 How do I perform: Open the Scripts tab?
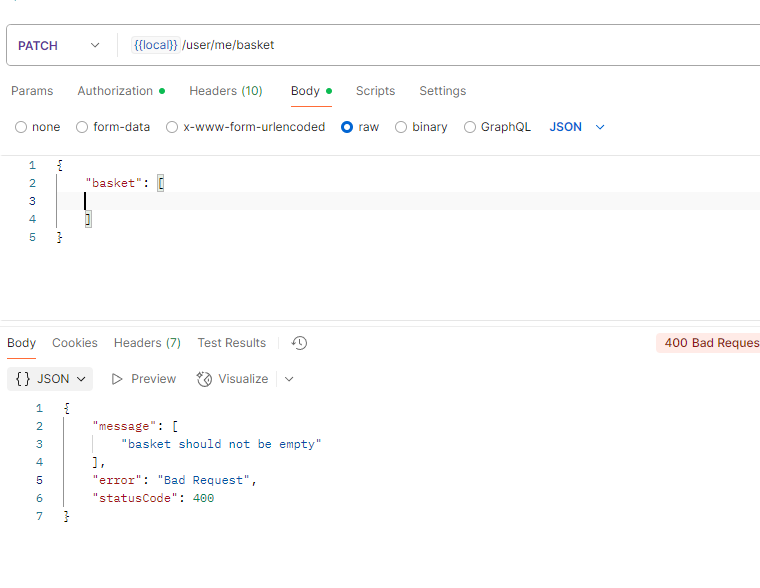point(376,91)
